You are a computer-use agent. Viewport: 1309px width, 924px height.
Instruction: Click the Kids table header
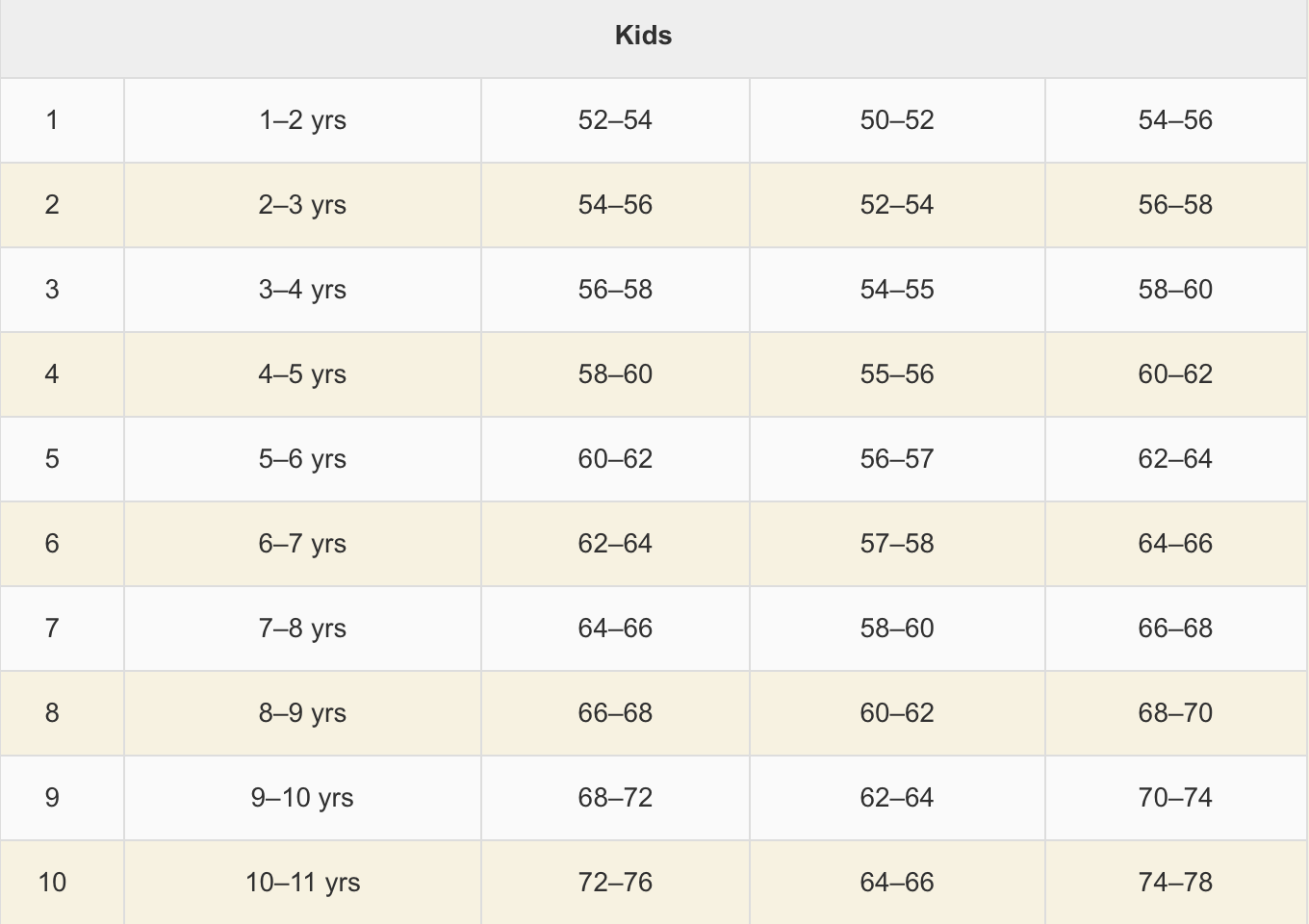[654, 38]
